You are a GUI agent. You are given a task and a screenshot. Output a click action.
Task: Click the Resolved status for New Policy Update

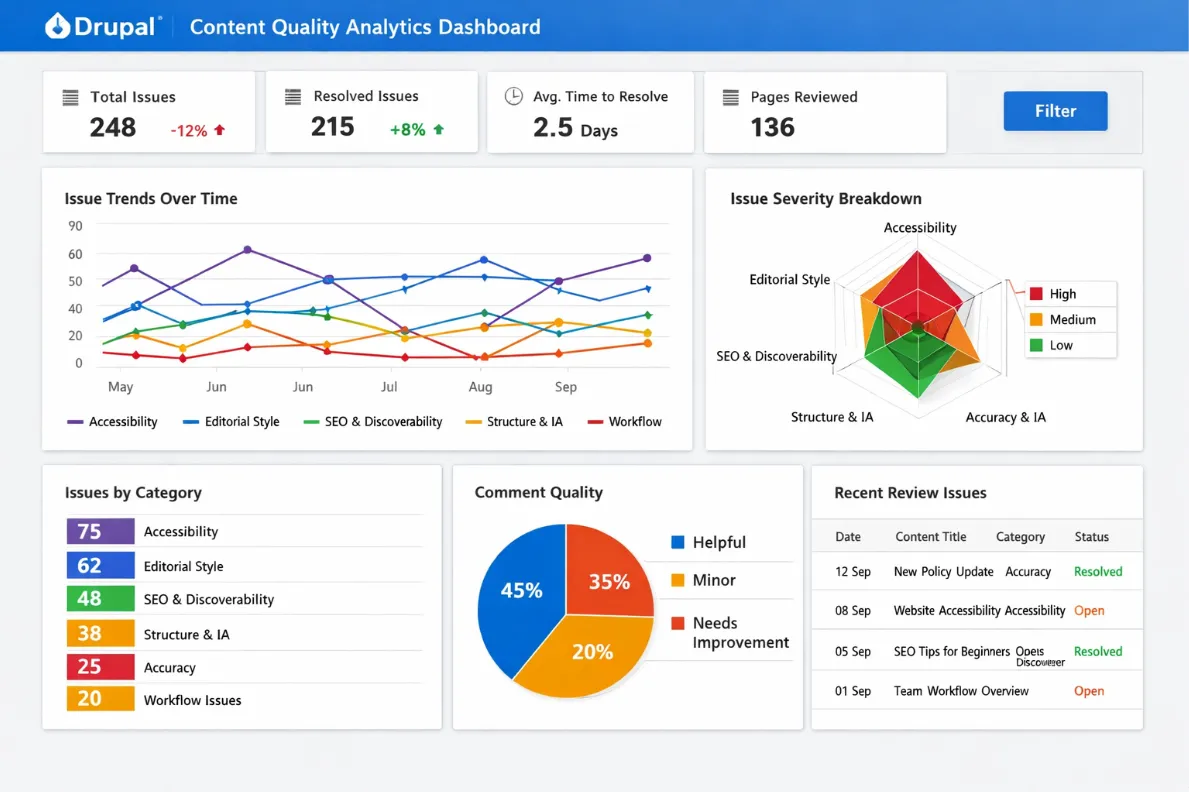1097,570
